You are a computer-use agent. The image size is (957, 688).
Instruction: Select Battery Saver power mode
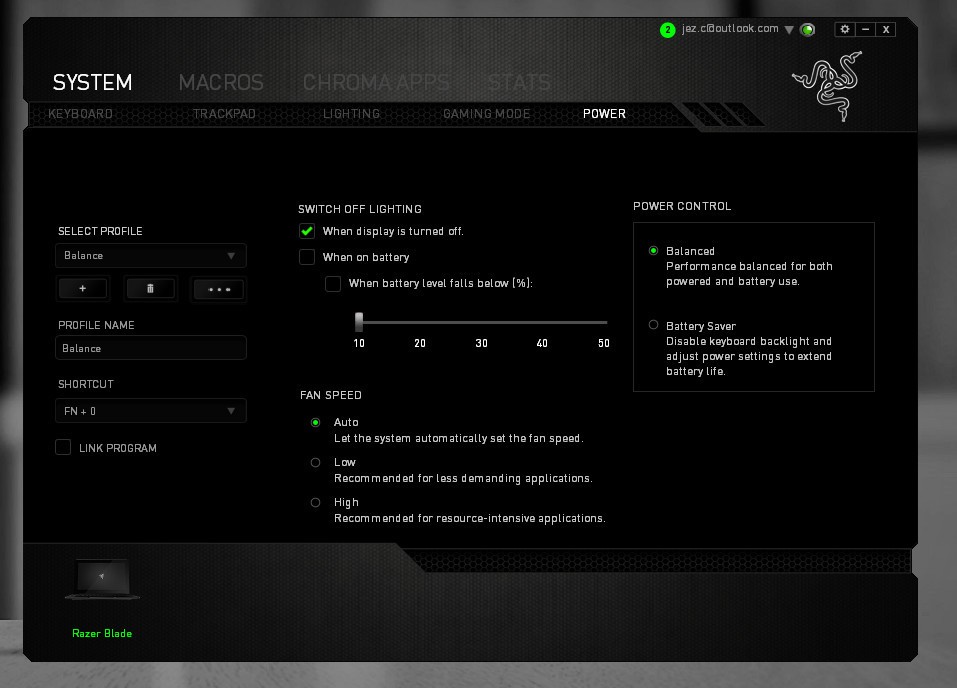pyautogui.click(x=653, y=325)
